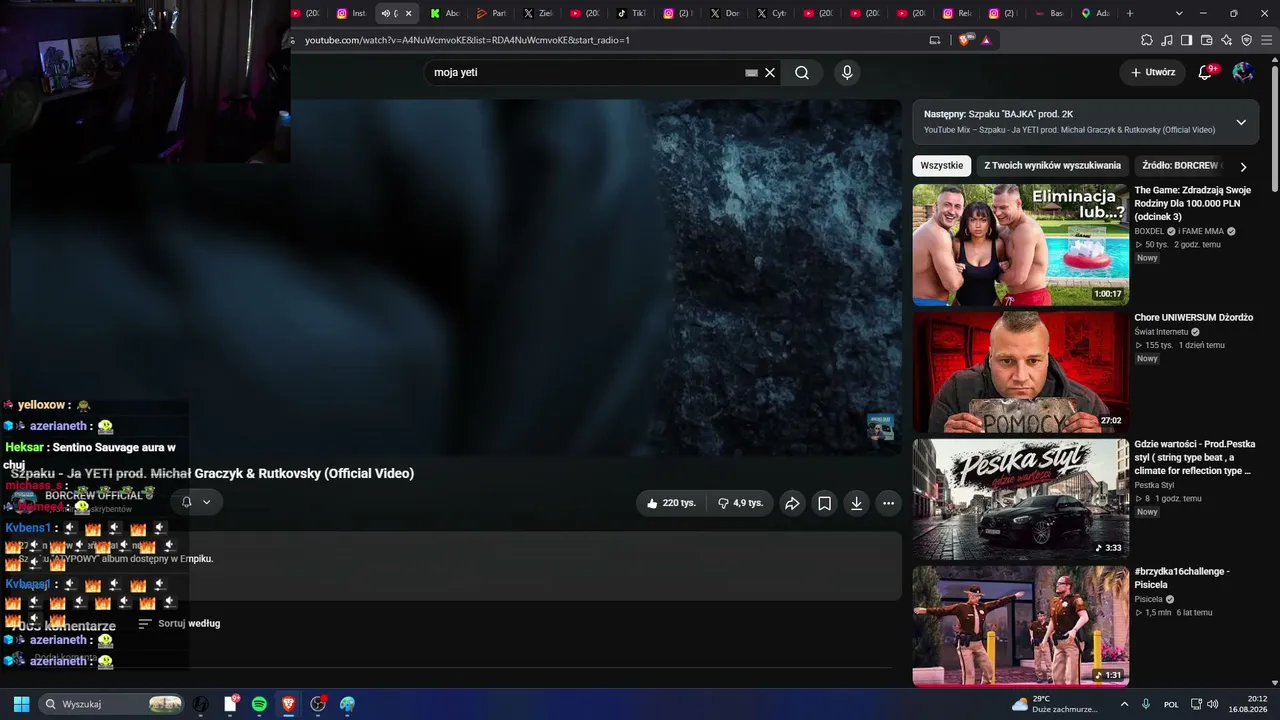Viewport: 1280px width, 720px height.
Task: Open Pestka Styl thumbnail with black car
Action: pyautogui.click(x=1020, y=499)
